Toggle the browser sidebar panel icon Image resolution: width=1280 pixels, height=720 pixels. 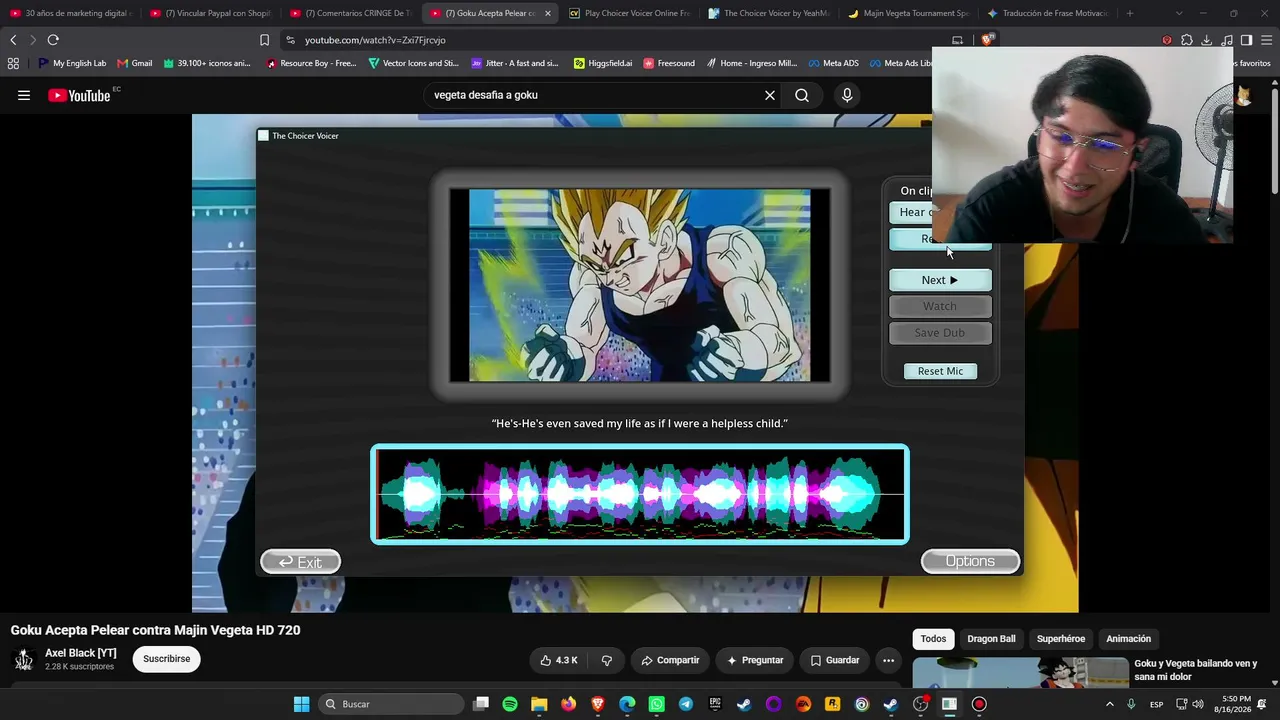[1246, 40]
